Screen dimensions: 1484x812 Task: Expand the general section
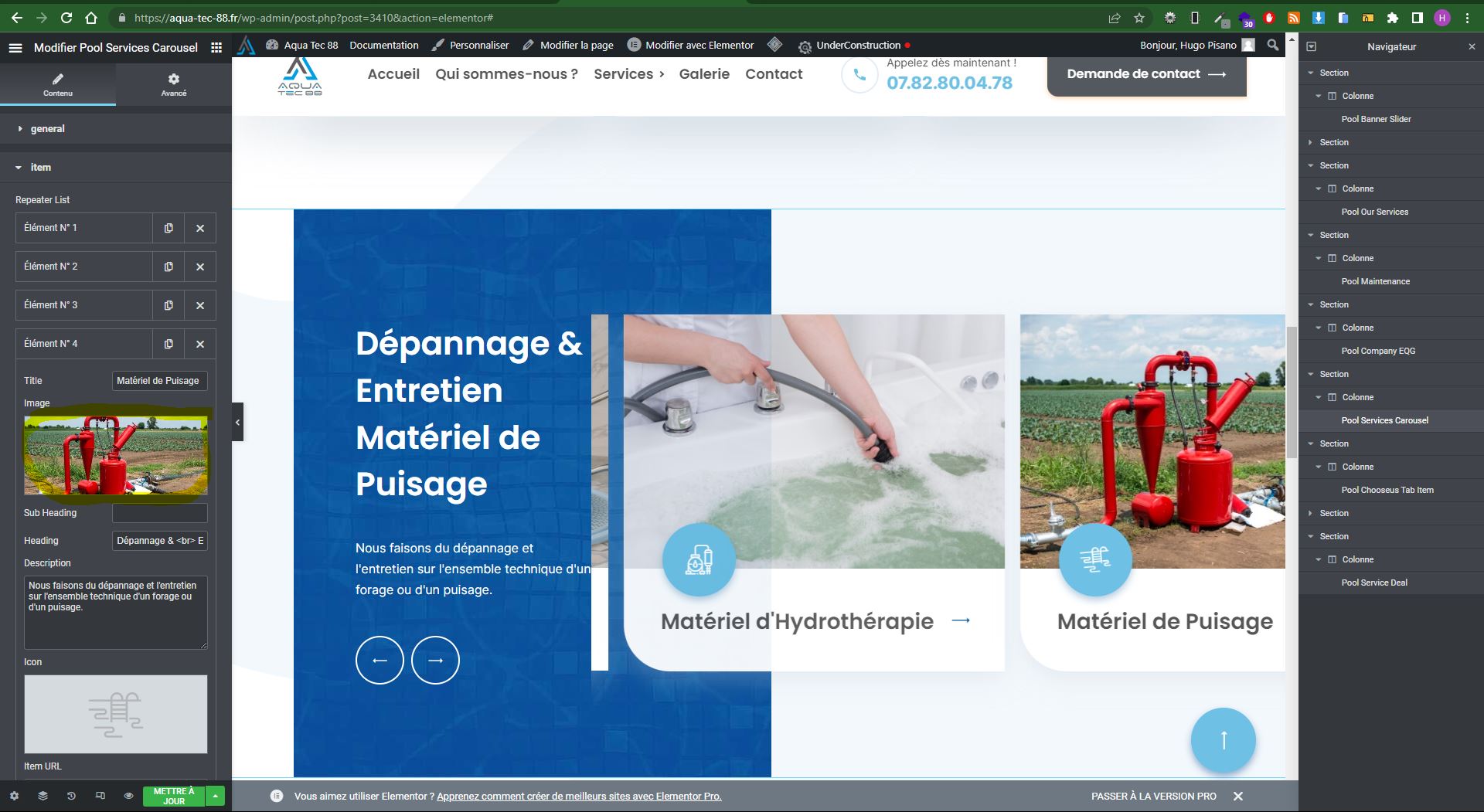(47, 129)
